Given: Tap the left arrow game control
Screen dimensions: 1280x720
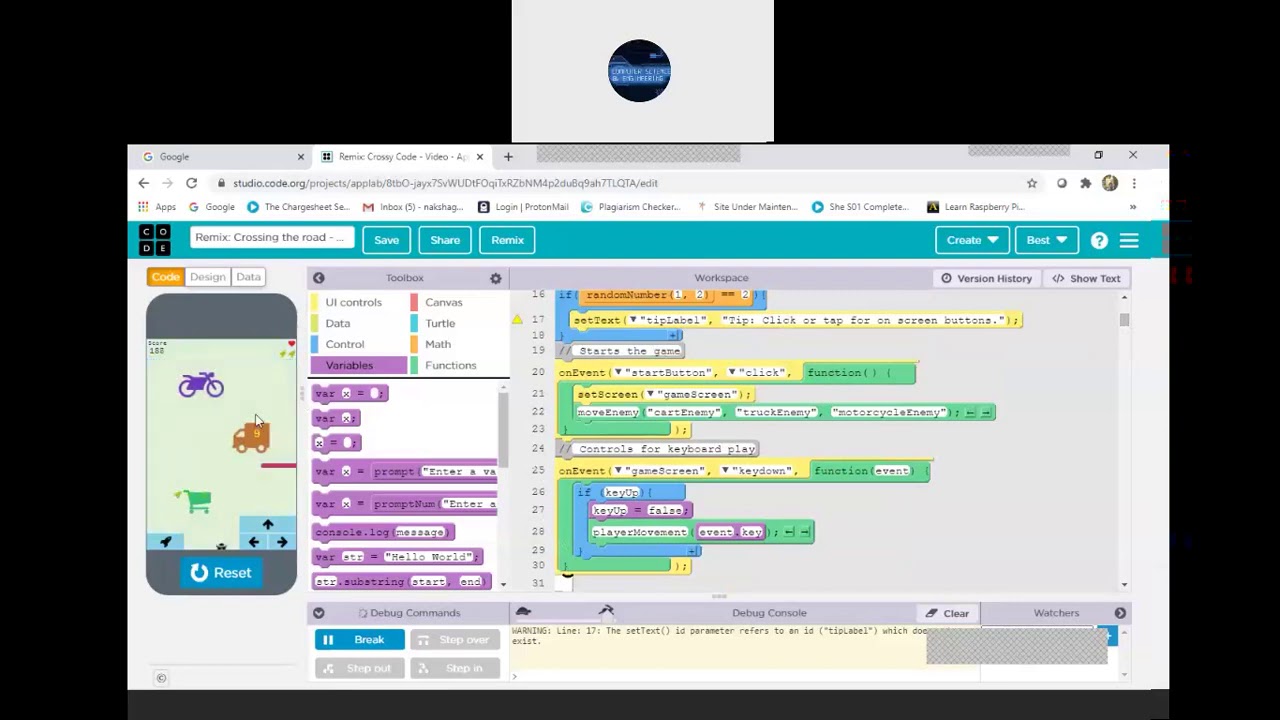Looking at the screenshot, I should [x=253, y=542].
